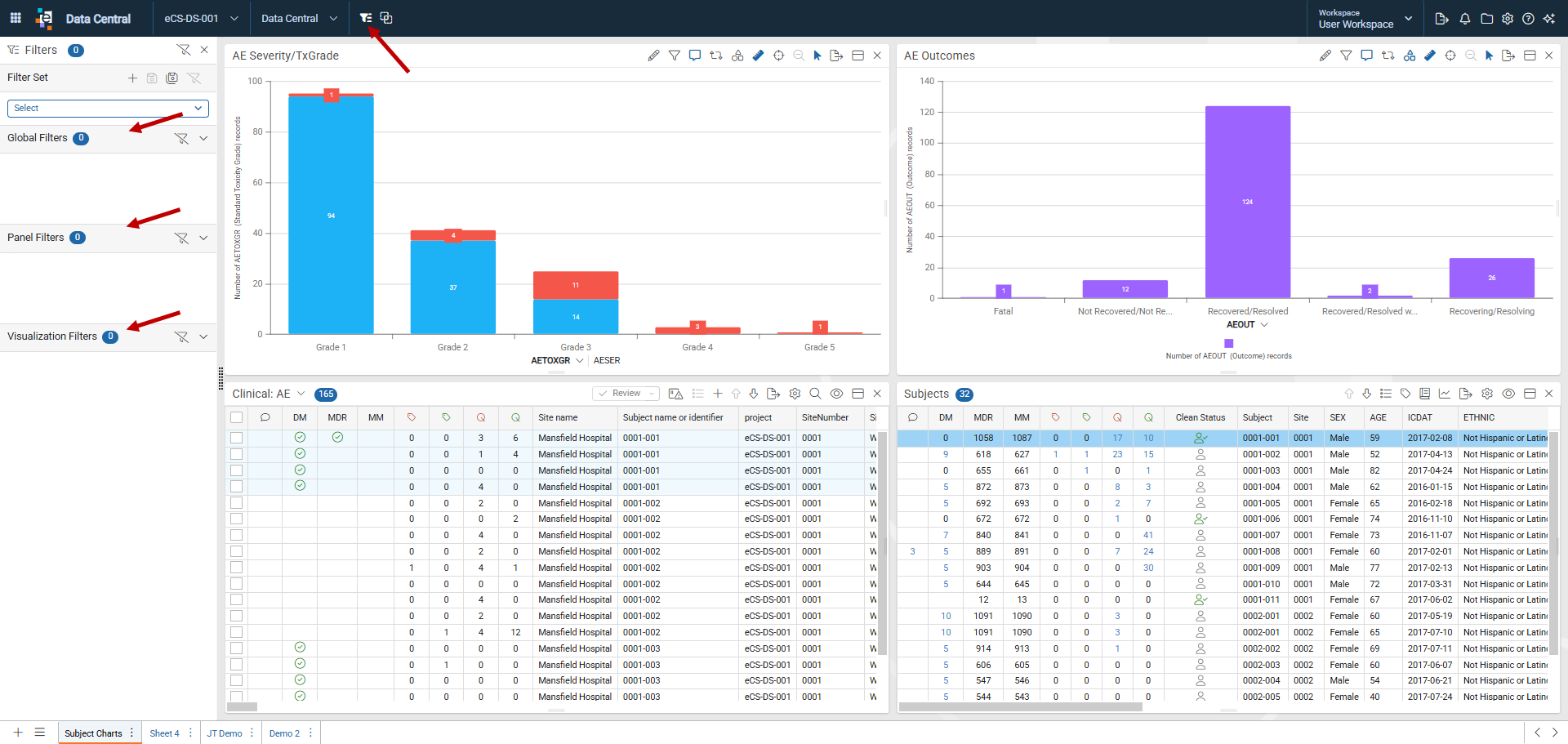Open the help question-mark icon
1568x744 pixels.
tap(1528, 19)
